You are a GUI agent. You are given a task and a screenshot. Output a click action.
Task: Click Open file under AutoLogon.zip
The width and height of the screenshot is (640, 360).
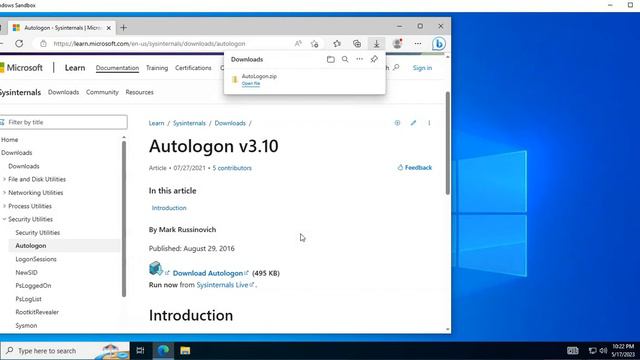(x=251, y=84)
